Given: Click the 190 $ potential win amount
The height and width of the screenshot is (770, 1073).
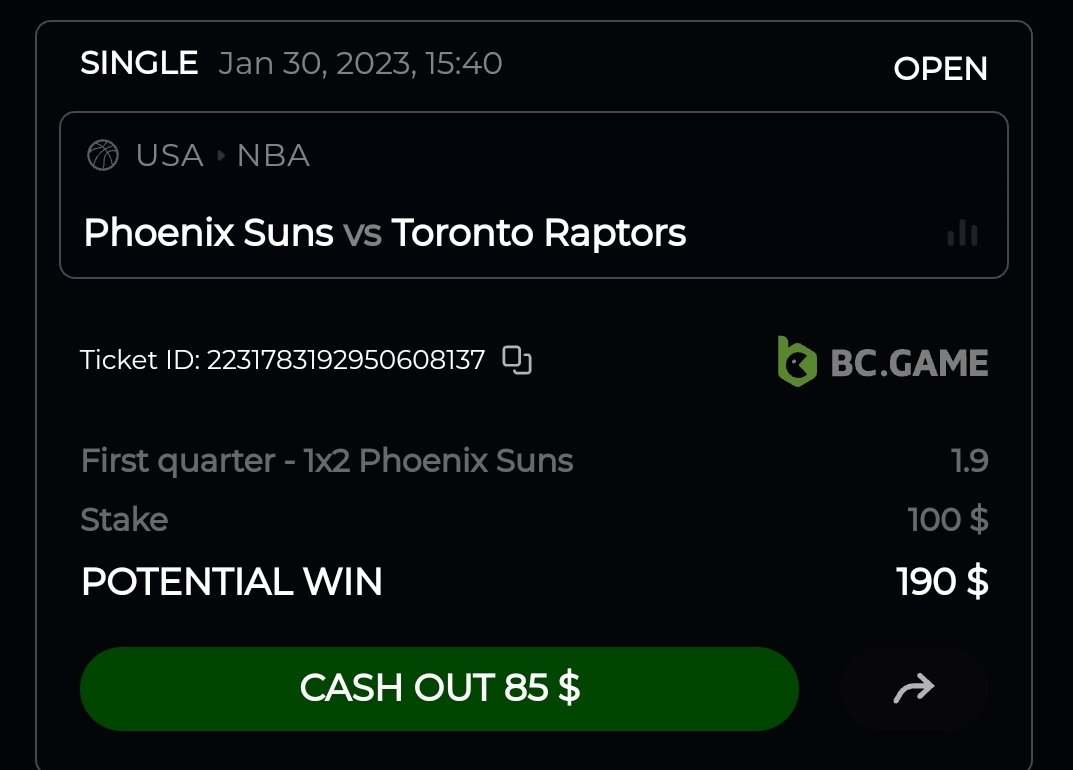Looking at the screenshot, I should coord(942,582).
